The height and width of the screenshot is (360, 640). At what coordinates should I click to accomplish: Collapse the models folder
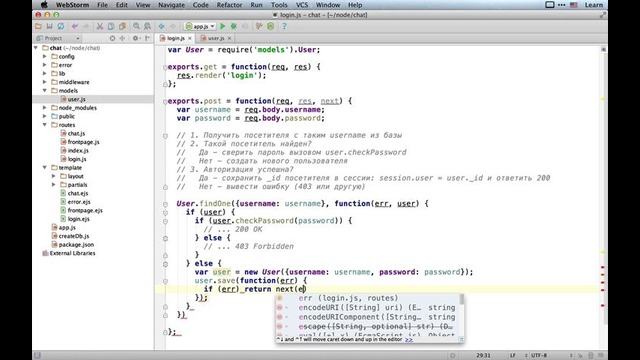click(x=44, y=91)
